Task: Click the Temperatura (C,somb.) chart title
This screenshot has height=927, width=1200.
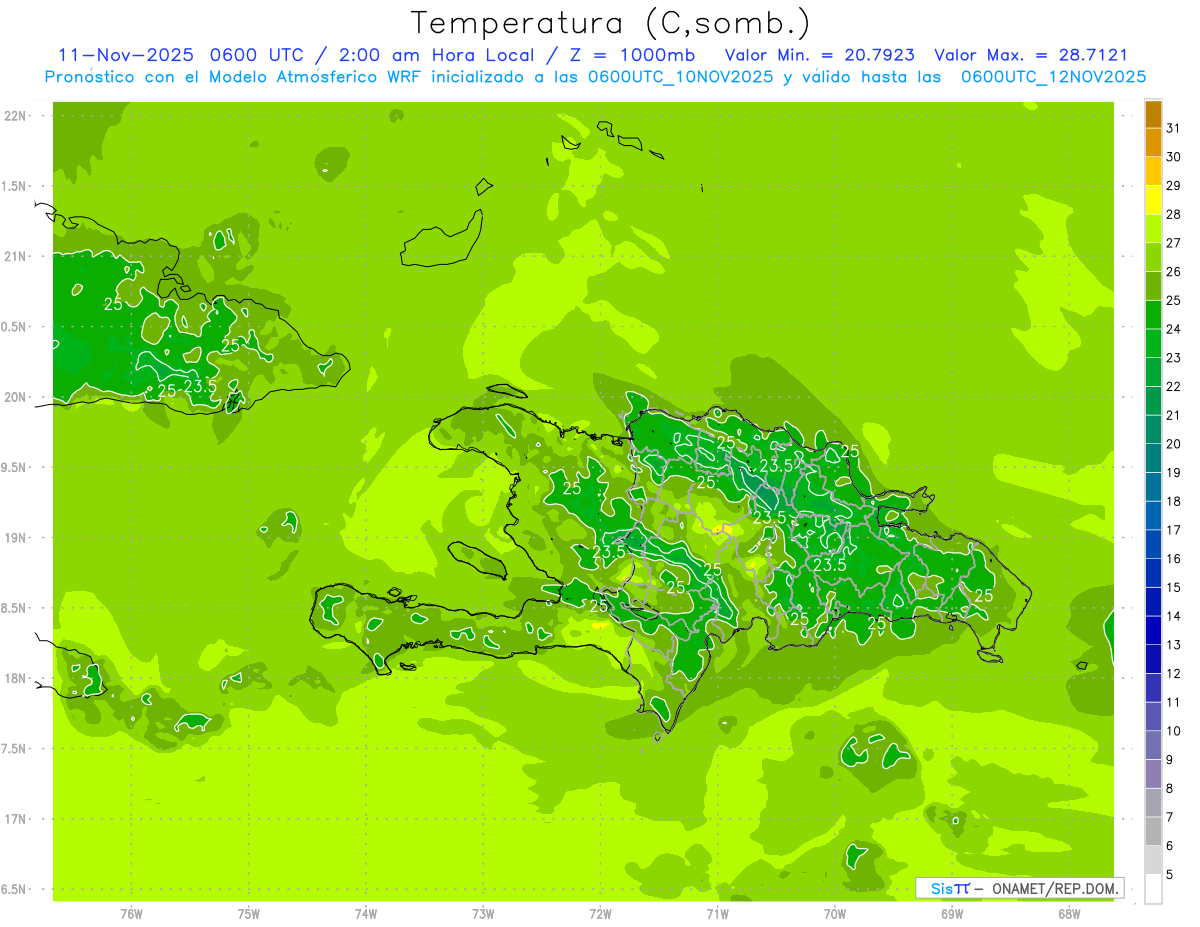Action: tap(610, 22)
